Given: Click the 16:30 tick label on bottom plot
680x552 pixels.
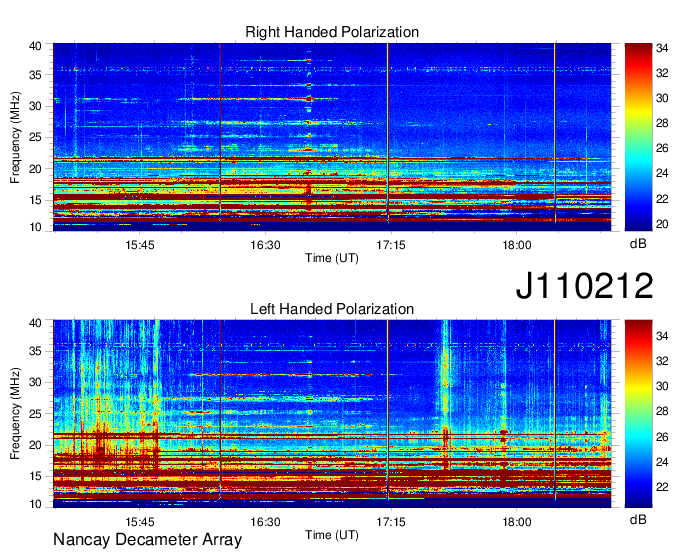Looking at the screenshot, I should (x=265, y=522).
